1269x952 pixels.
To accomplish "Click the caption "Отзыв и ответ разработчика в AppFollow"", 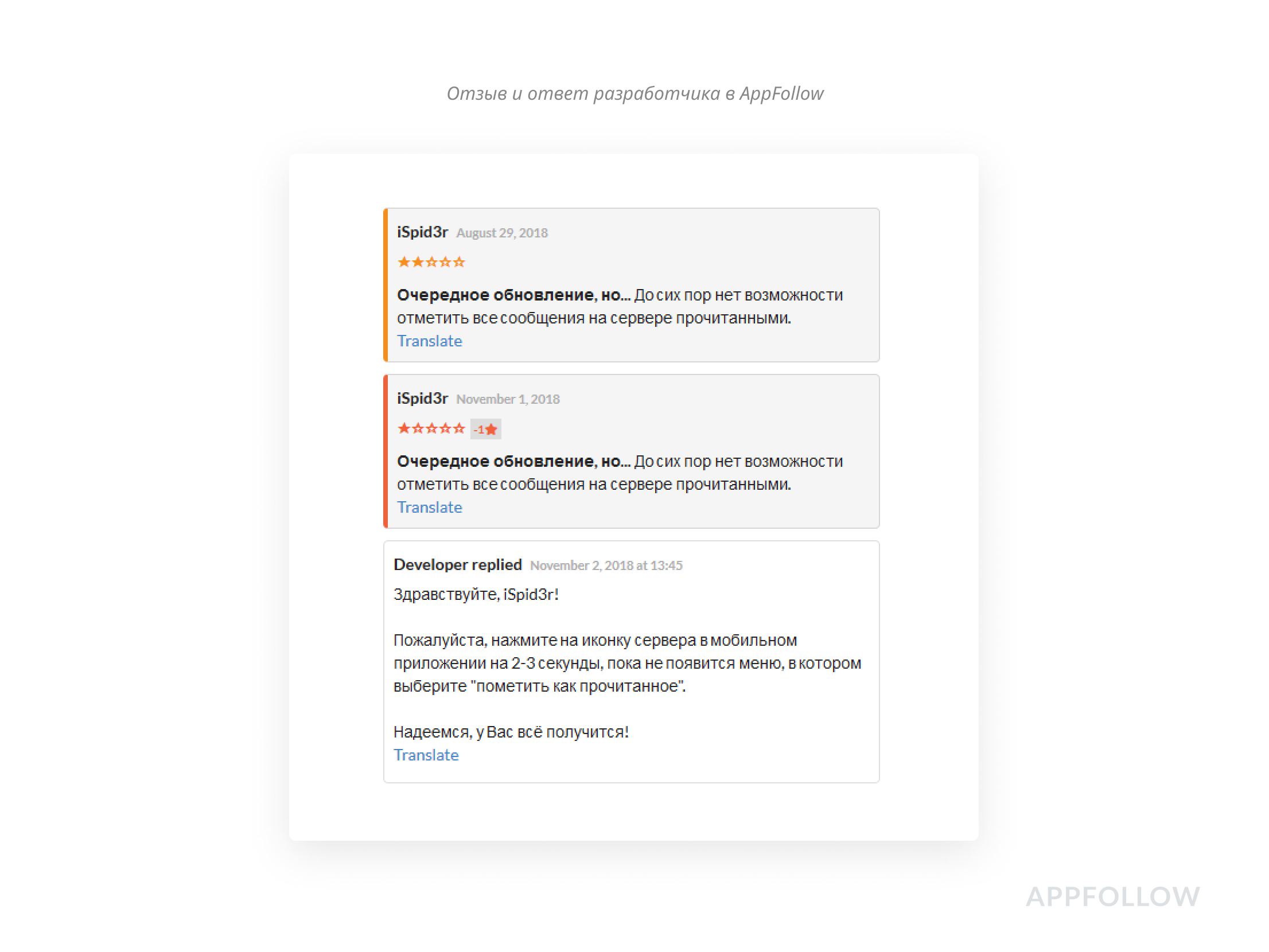I will [634, 93].
